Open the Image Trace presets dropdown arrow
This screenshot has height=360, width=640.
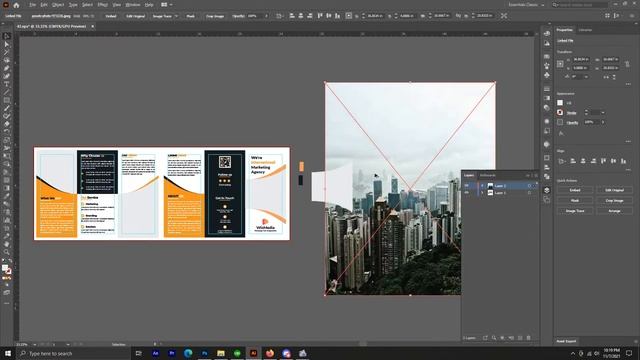pyautogui.click(x=176, y=16)
